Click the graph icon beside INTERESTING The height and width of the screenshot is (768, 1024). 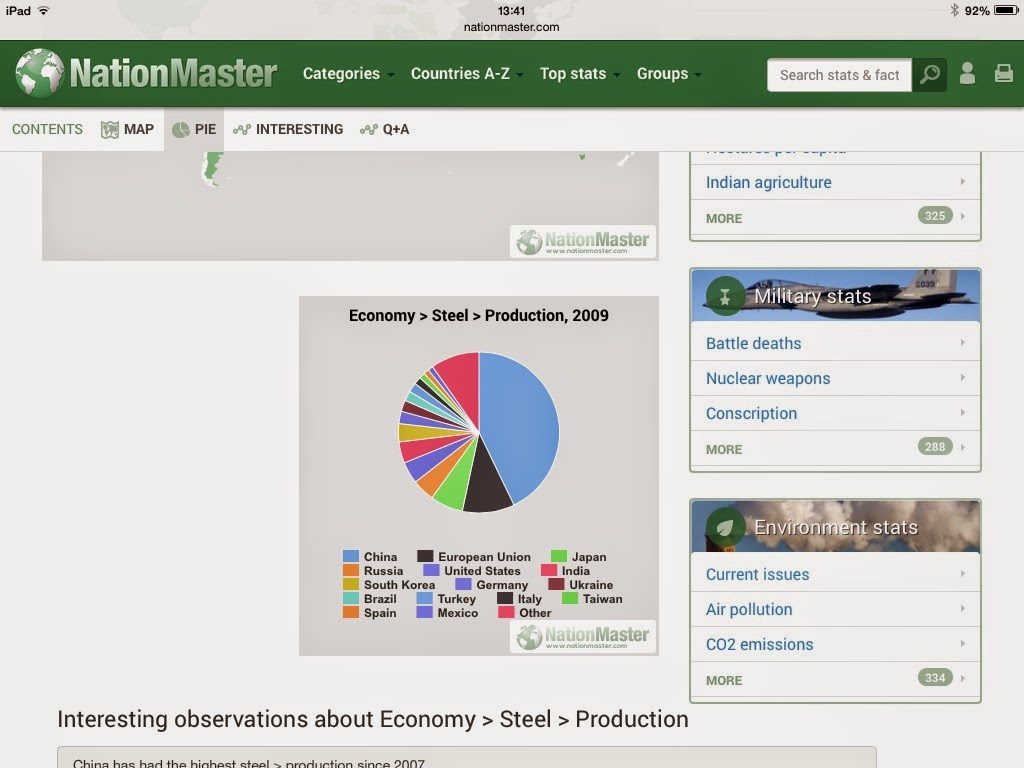242,129
